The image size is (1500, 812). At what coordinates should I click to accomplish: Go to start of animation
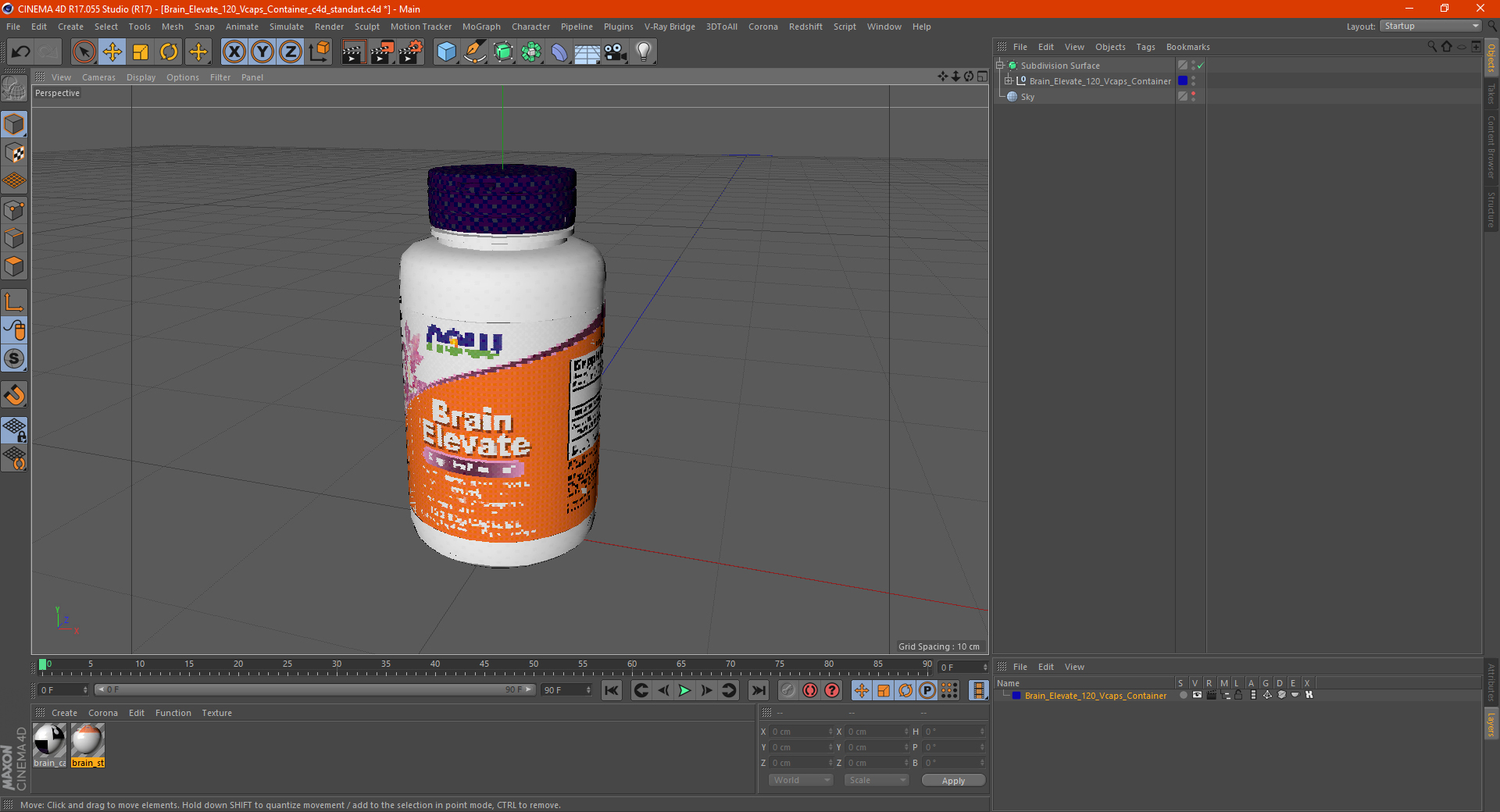pyautogui.click(x=612, y=690)
